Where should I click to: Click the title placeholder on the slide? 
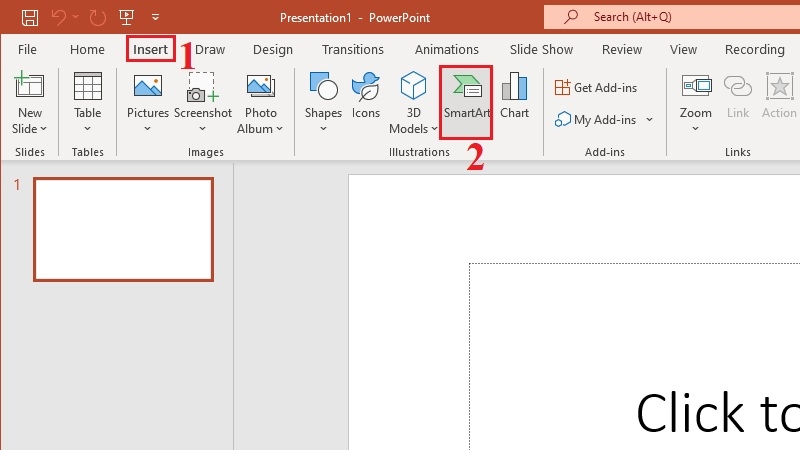635,357
